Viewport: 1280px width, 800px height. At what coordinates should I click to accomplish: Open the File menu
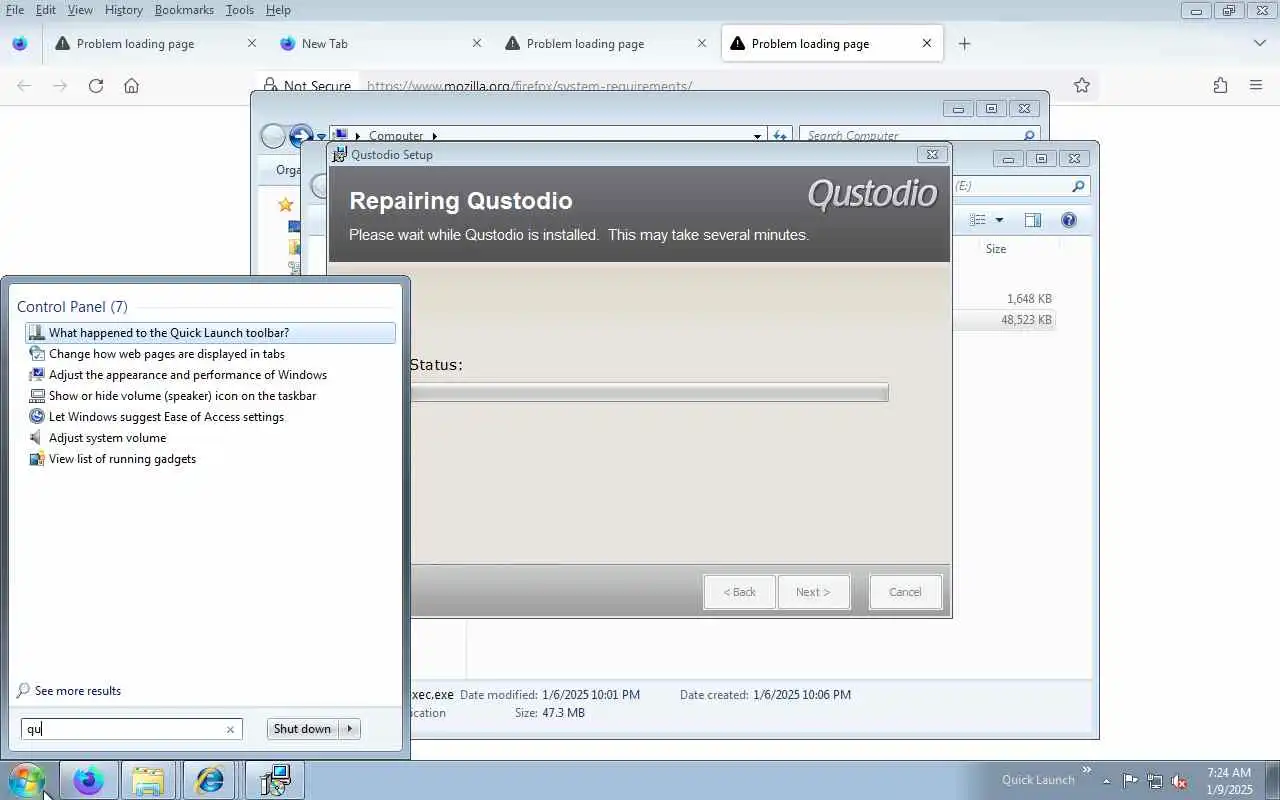coord(15,10)
